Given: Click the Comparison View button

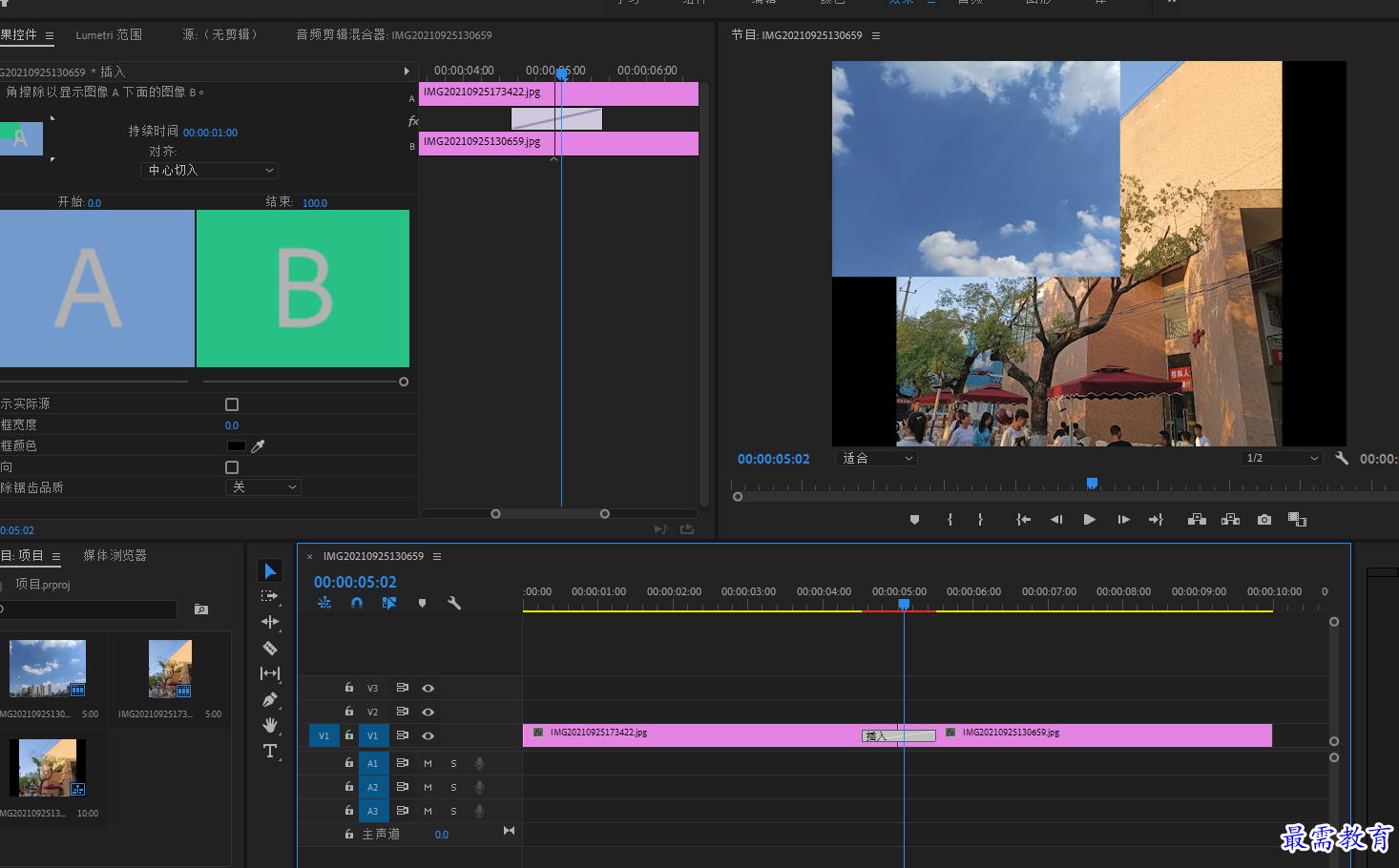Looking at the screenshot, I should (x=1297, y=520).
